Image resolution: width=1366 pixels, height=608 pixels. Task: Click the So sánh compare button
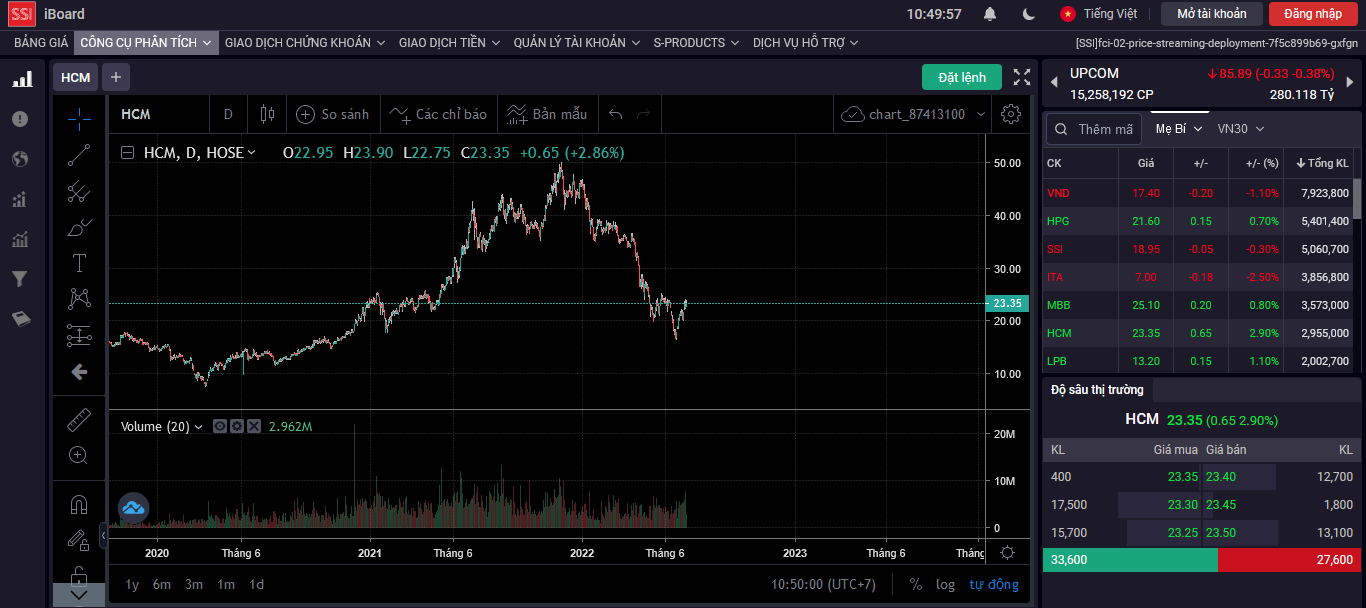pos(333,114)
